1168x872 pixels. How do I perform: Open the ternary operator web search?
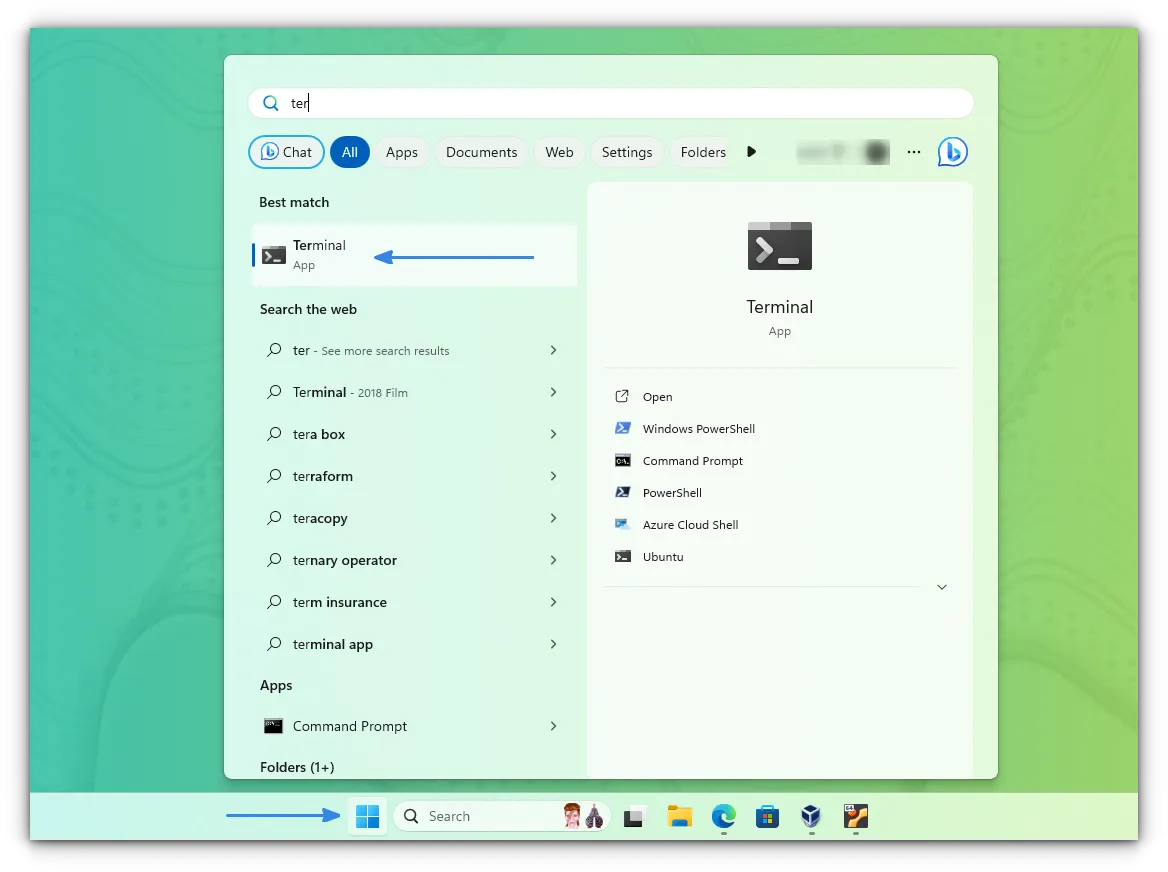click(344, 560)
